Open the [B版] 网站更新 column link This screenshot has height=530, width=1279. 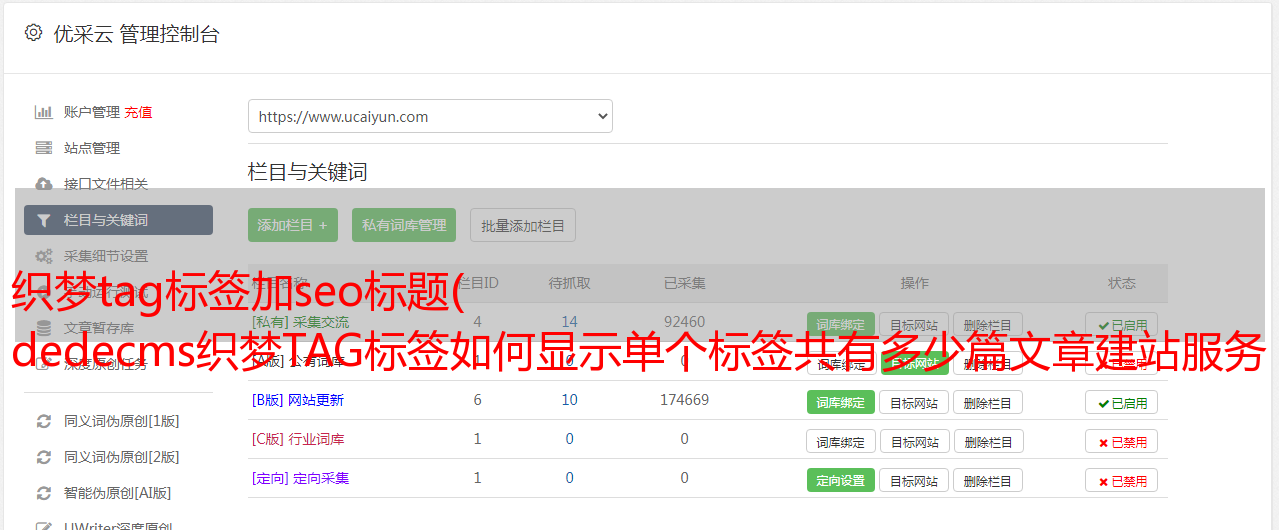(298, 400)
